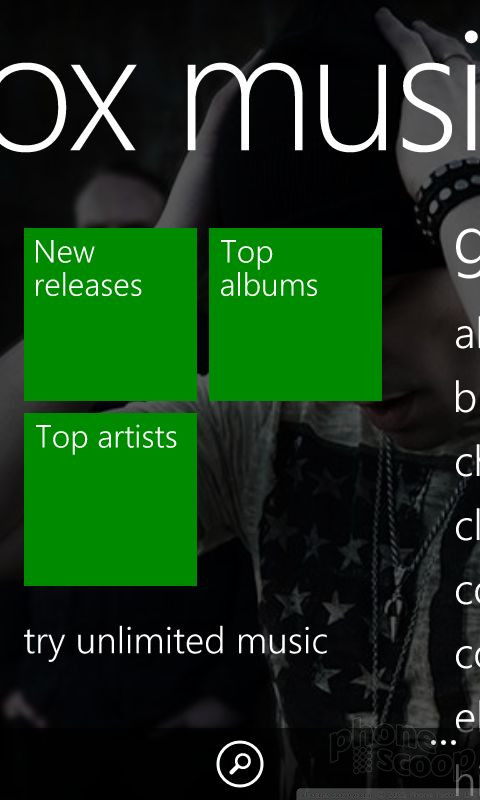Open the Top artists tile
Viewport: 480px width, 800px height.
tap(110, 499)
